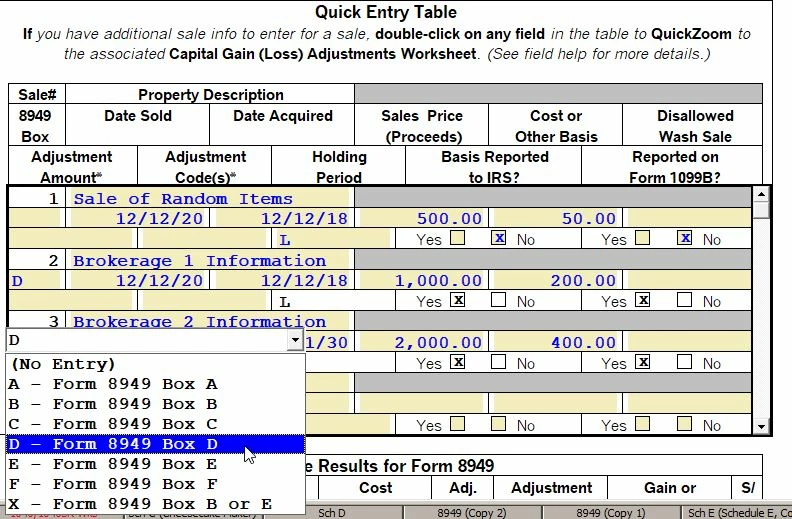Uncheck Basis Reported Yes for sale 3

pyautogui.click(x=458, y=362)
